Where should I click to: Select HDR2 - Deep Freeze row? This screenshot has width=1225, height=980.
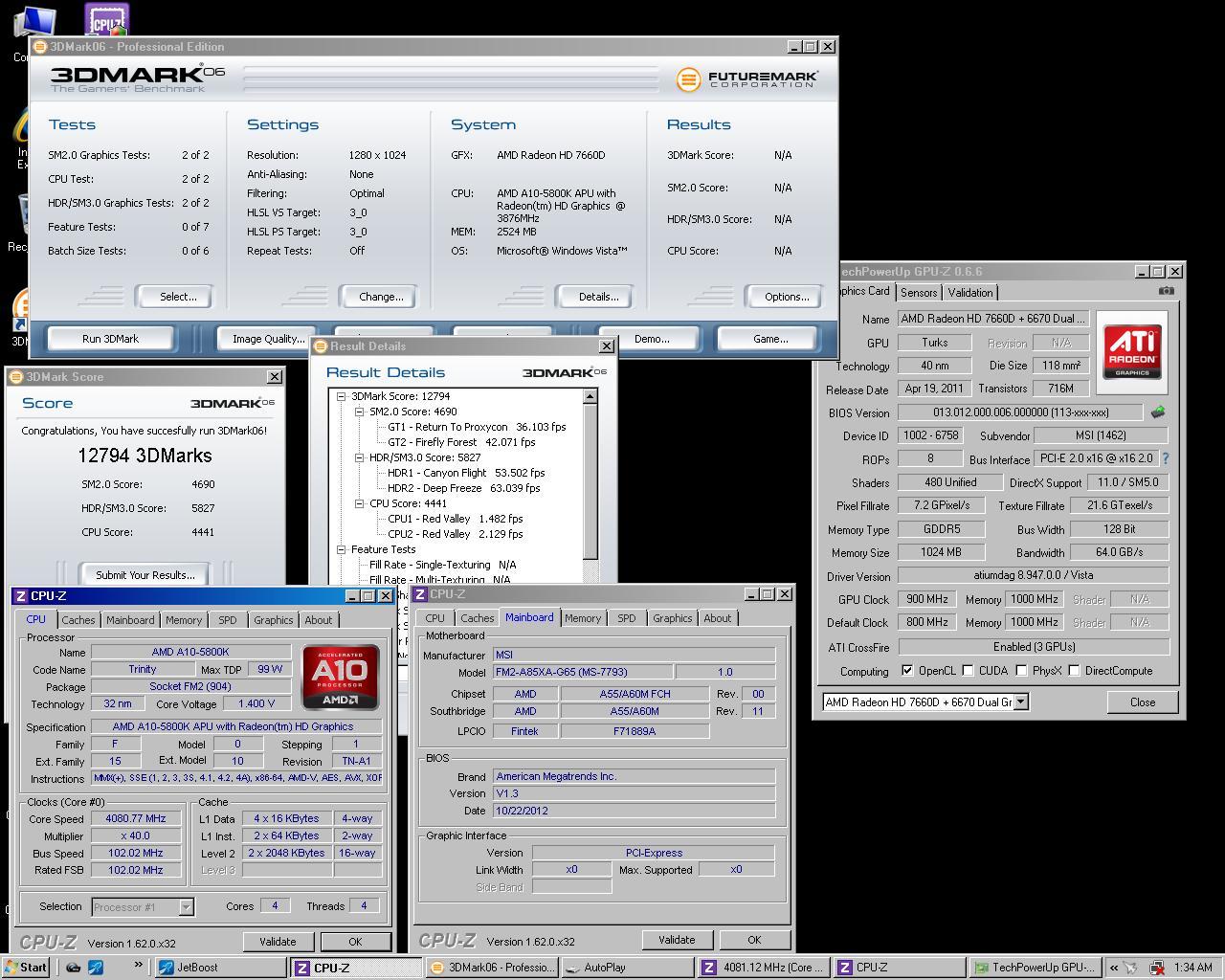point(464,488)
